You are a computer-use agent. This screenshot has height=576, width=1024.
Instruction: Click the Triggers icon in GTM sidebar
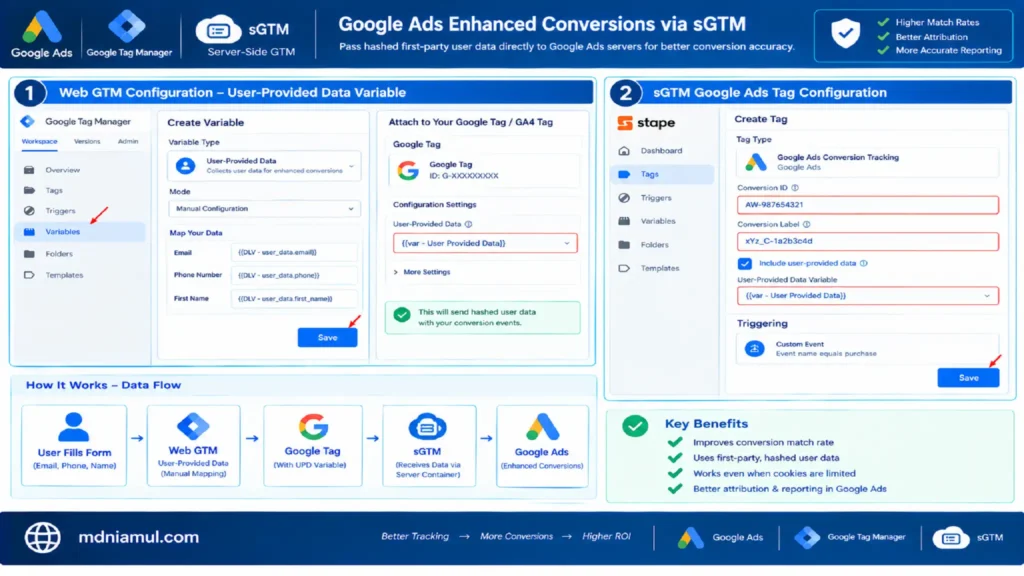click(29, 211)
